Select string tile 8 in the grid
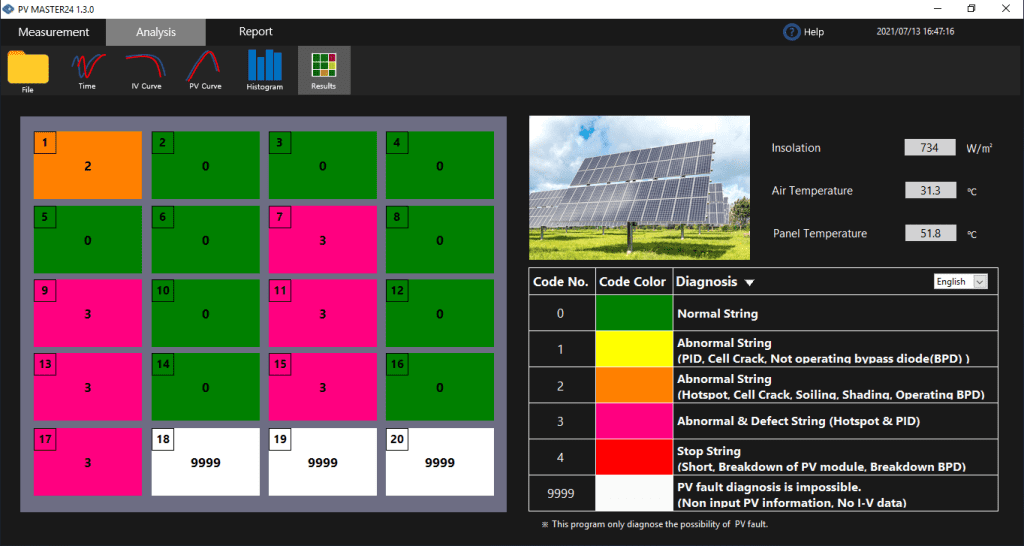 [440, 240]
